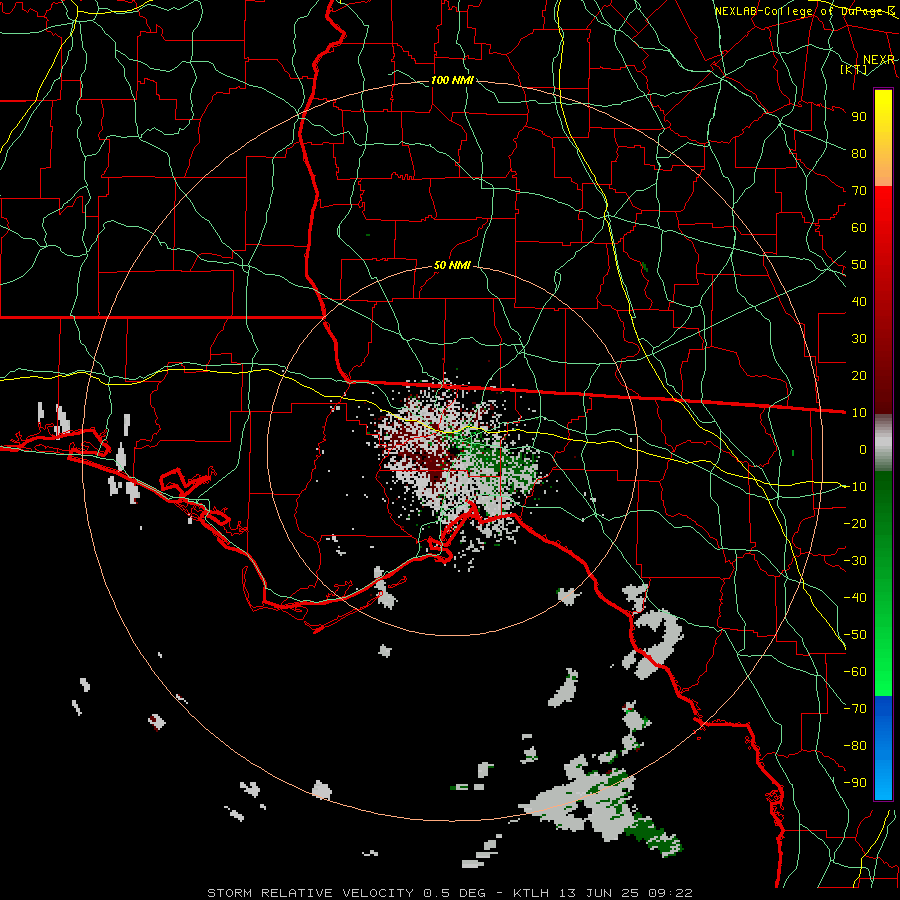Click the "100 NMI" range ring label
The width and height of the screenshot is (900, 900).
452,80
